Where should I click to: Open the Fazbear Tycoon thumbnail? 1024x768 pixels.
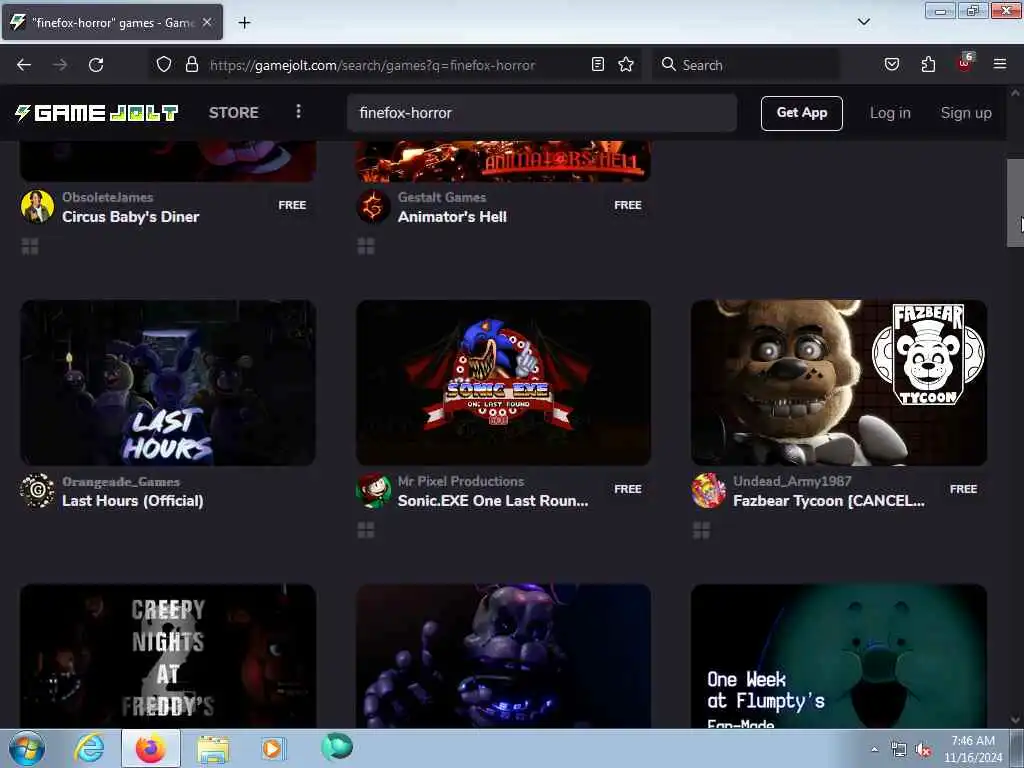click(x=839, y=383)
